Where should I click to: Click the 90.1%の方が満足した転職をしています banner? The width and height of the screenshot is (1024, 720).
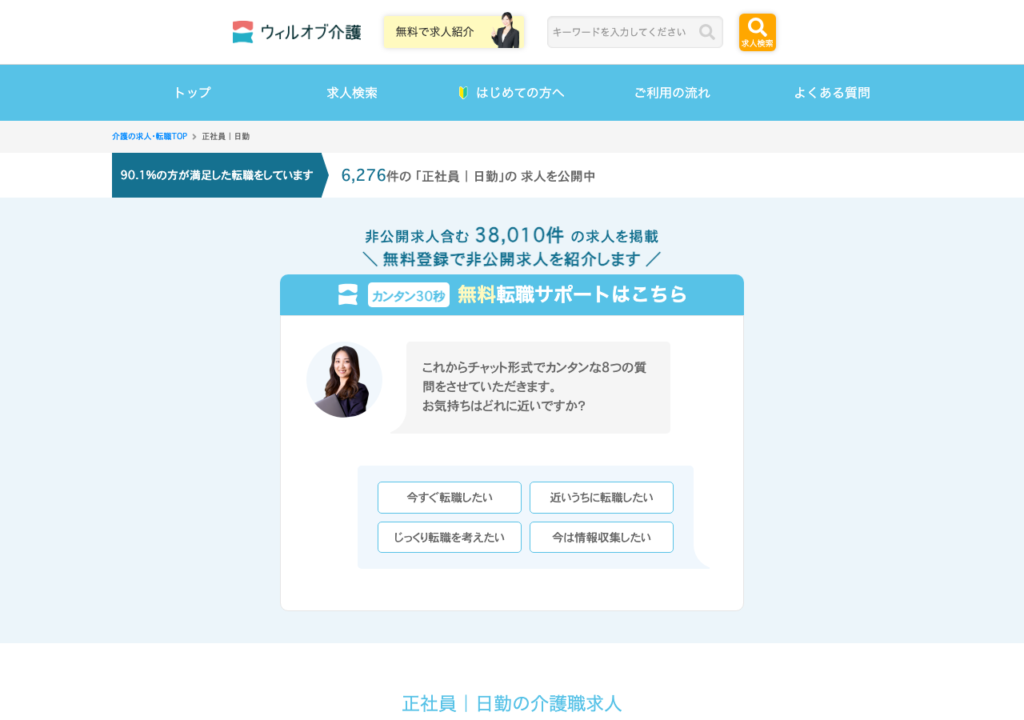[219, 175]
